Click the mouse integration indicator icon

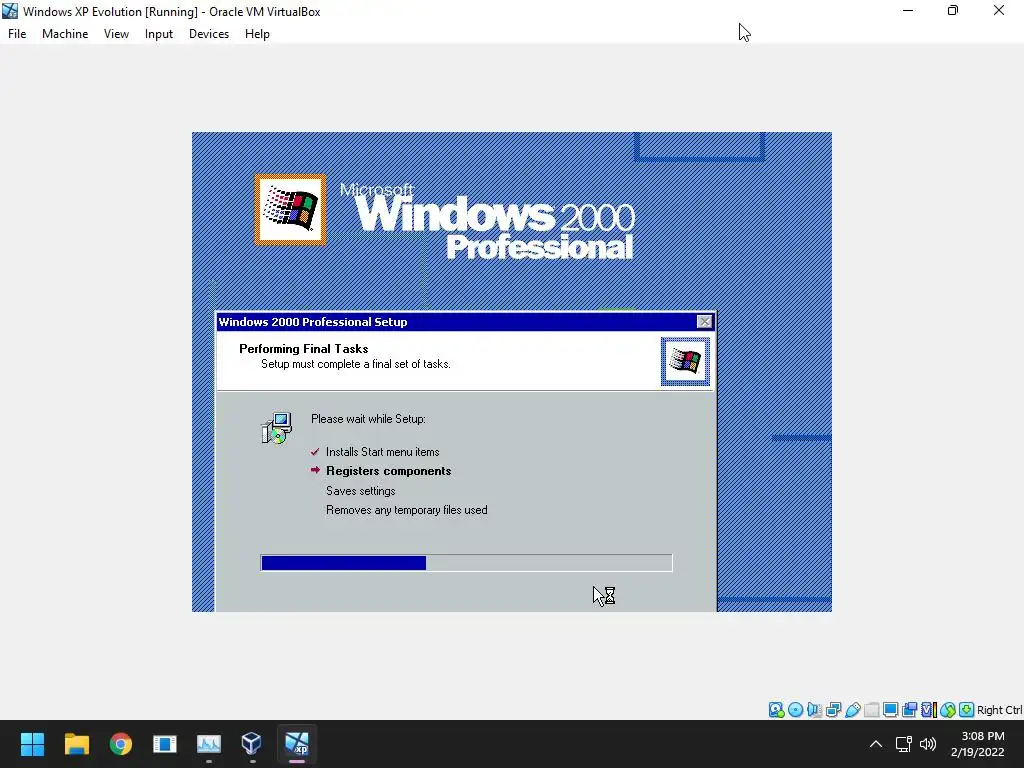[948, 710]
